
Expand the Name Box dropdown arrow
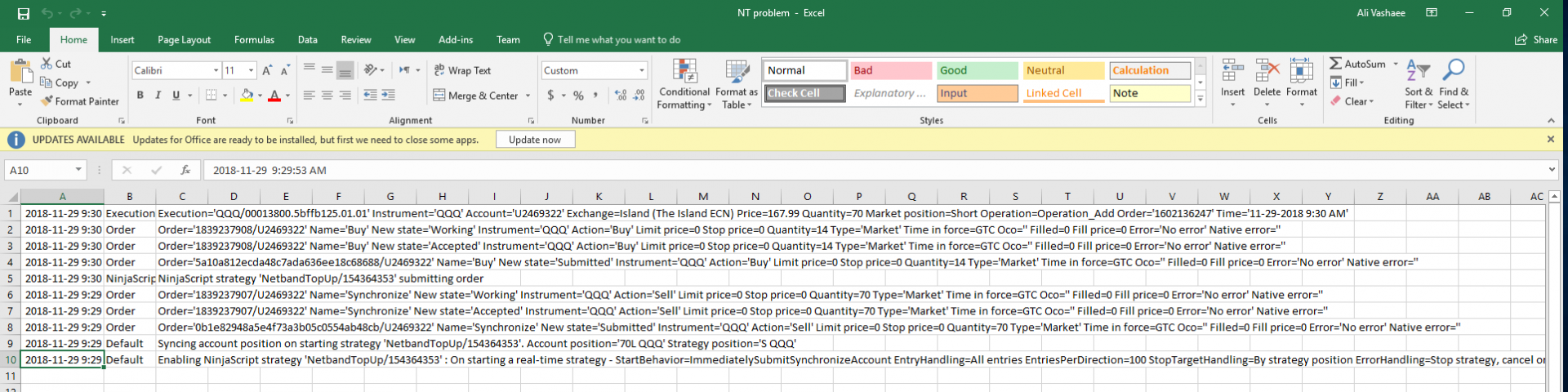(x=78, y=170)
